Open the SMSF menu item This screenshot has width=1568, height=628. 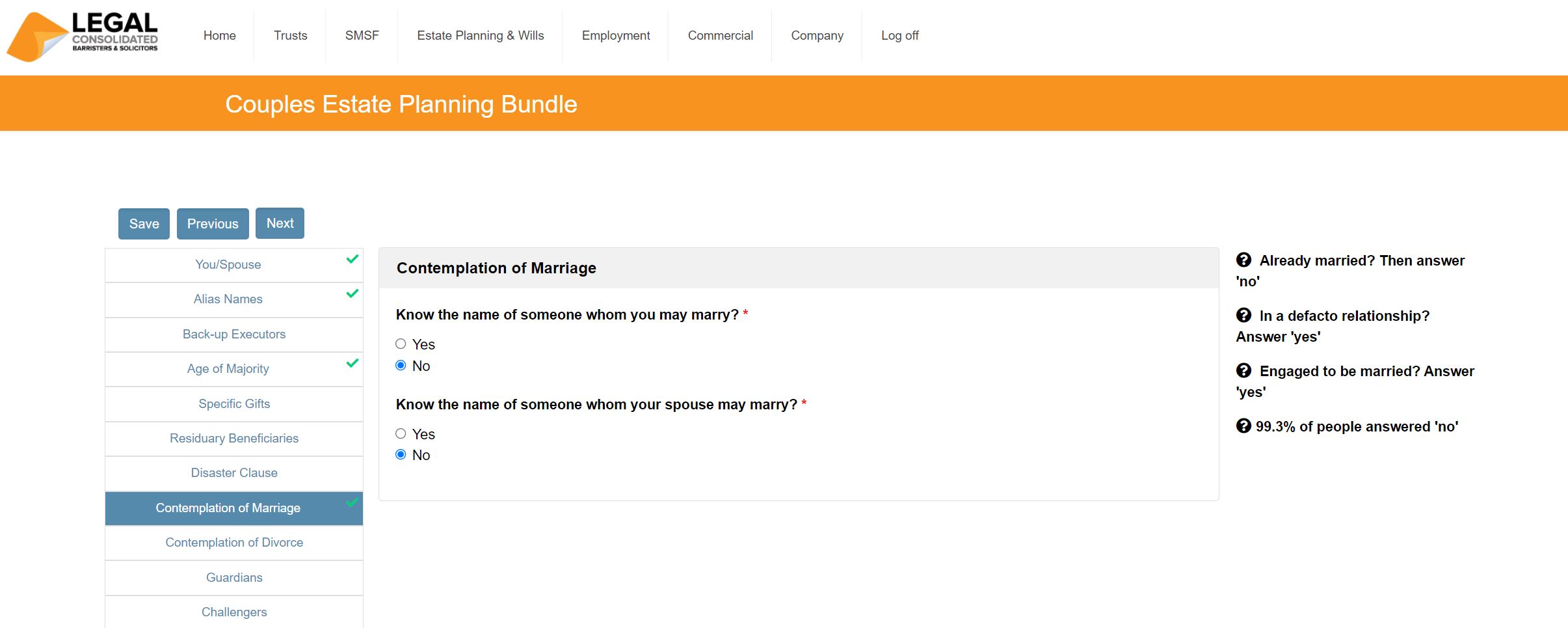coord(362,36)
